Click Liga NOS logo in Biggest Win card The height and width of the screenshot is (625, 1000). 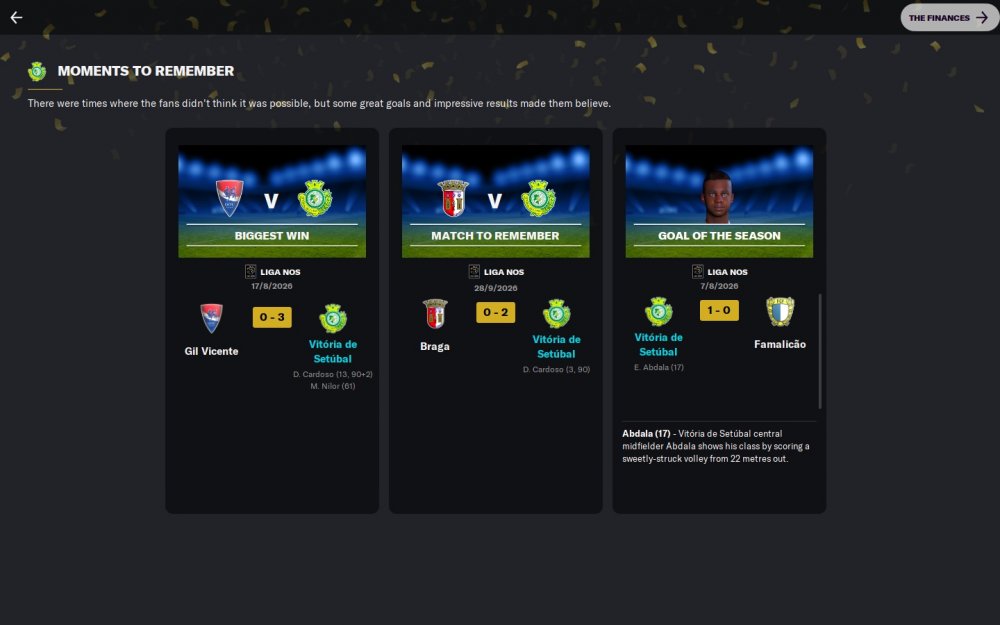251,272
